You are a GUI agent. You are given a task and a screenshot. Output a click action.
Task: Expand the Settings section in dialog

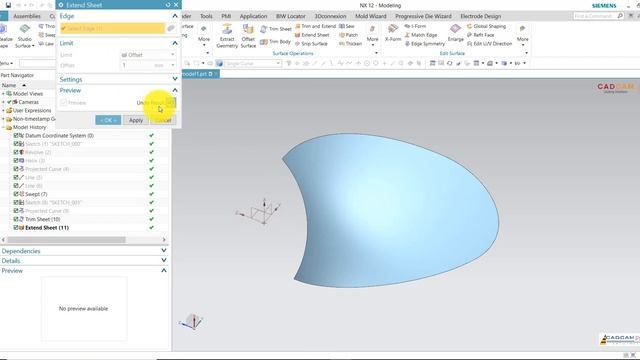[175, 79]
